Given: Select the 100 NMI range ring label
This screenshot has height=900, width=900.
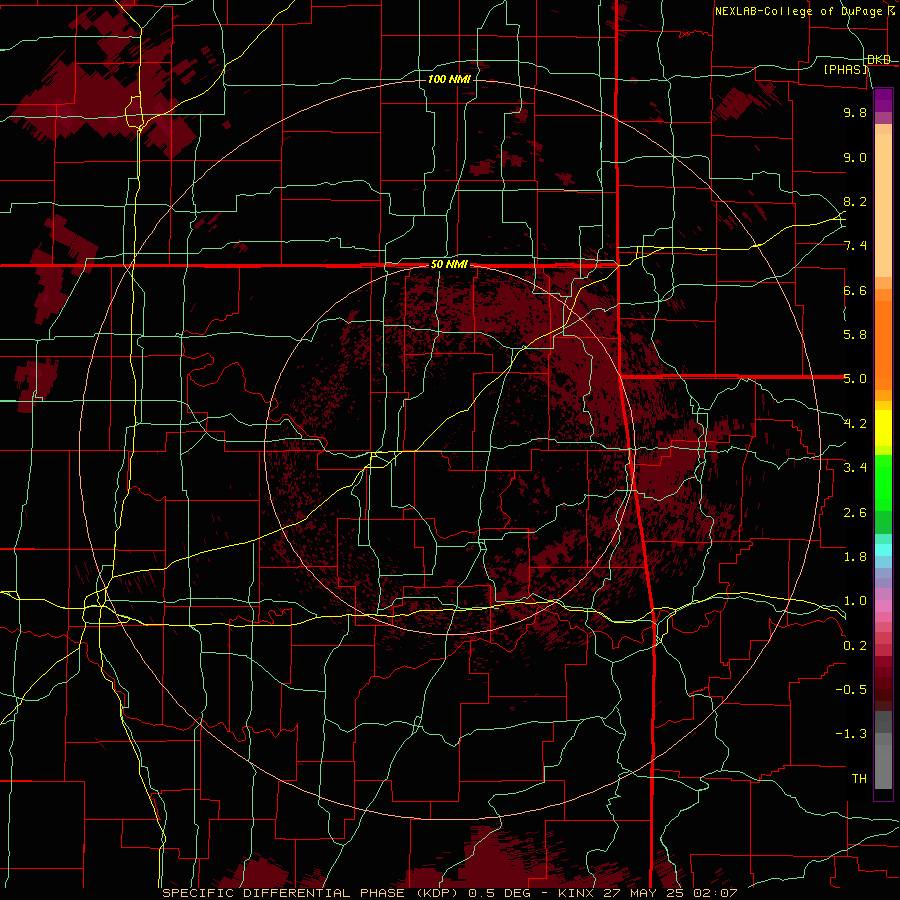Looking at the screenshot, I should (x=449, y=79).
